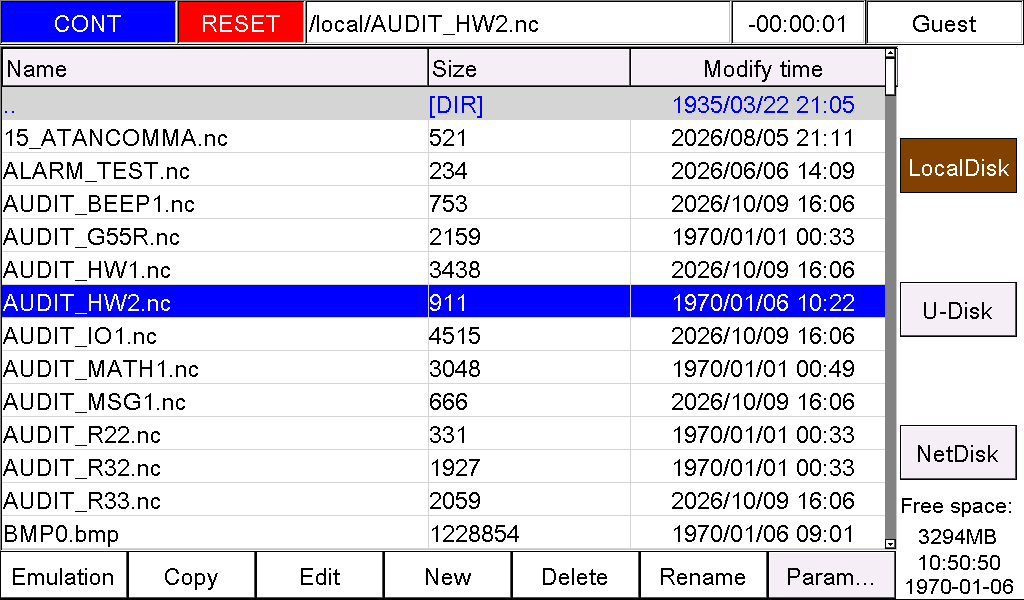Open the Param... button

click(831, 576)
